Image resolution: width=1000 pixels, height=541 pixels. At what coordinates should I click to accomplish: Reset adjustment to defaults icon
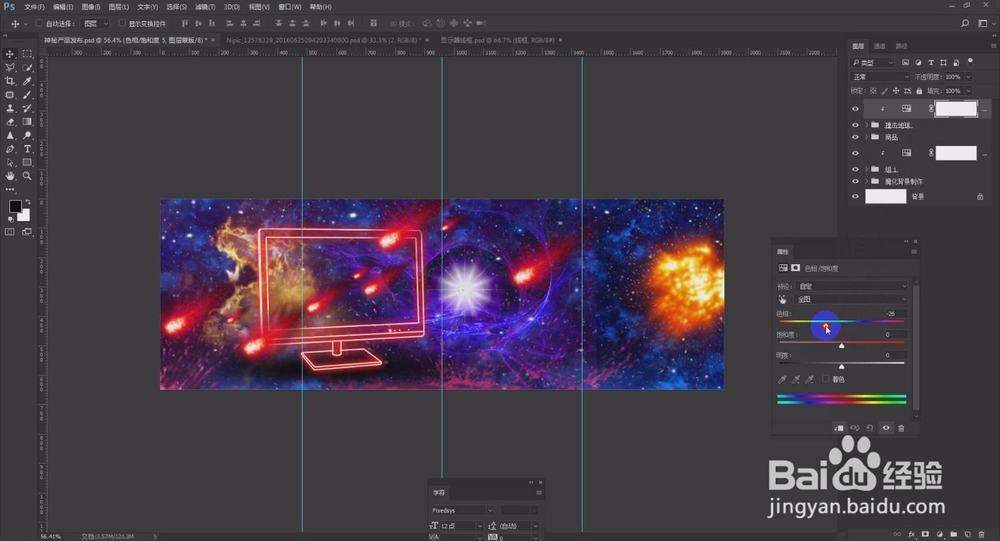(x=870, y=428)
